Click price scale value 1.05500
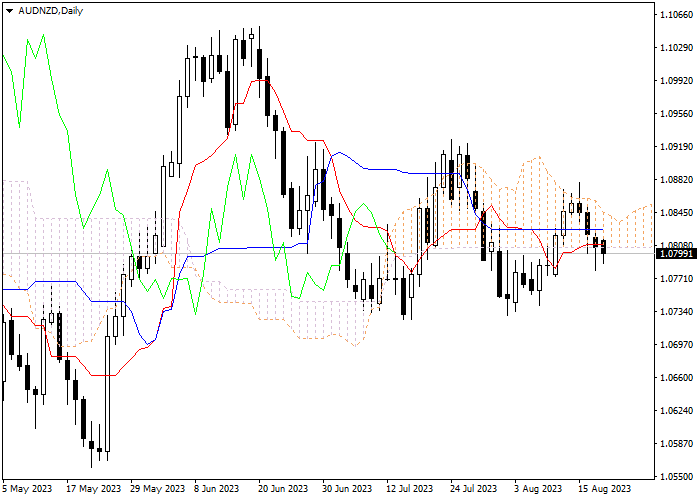Viewport: 700px width, 500px height. coord(677,477)
